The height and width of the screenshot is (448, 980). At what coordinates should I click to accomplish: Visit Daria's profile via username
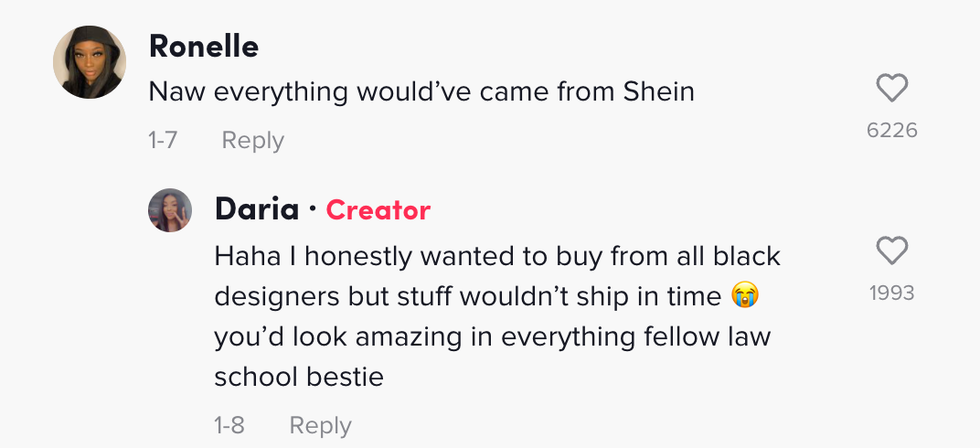[x=256, y=210]
